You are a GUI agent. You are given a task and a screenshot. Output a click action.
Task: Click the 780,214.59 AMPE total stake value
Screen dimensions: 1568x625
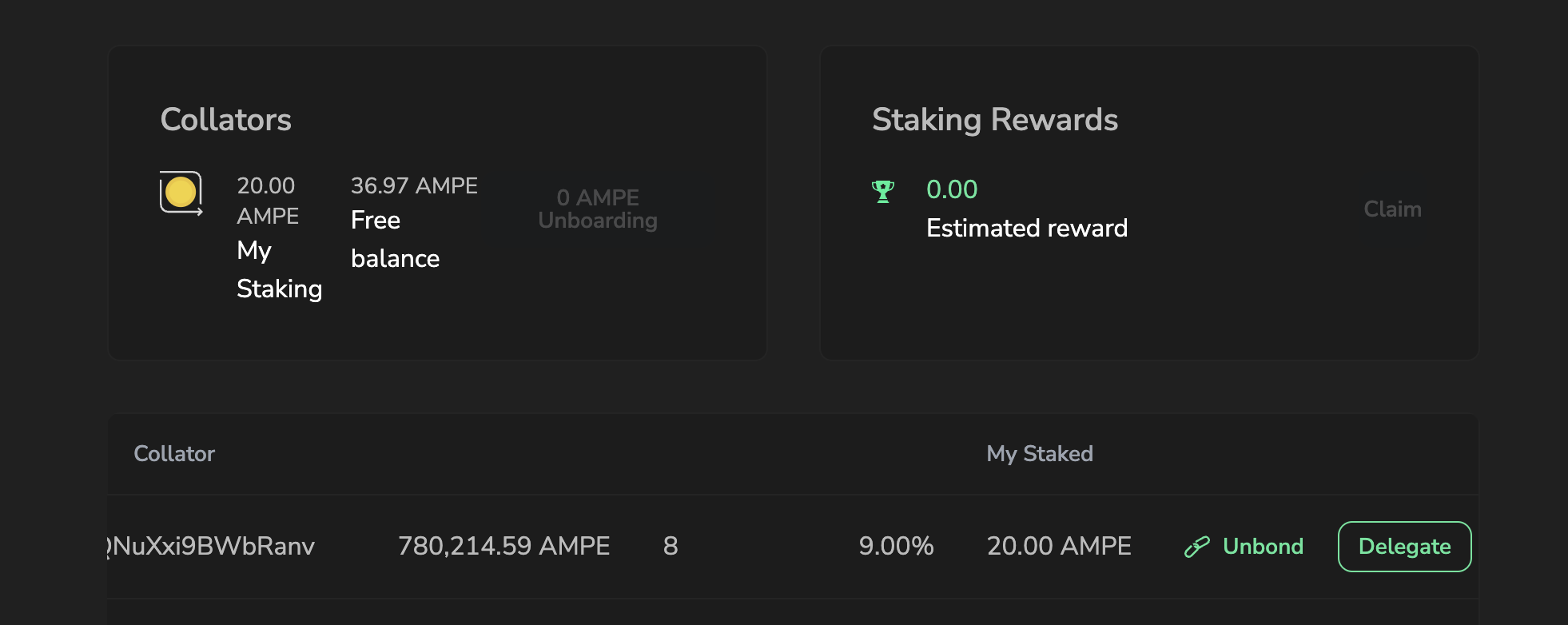[504, 546]
